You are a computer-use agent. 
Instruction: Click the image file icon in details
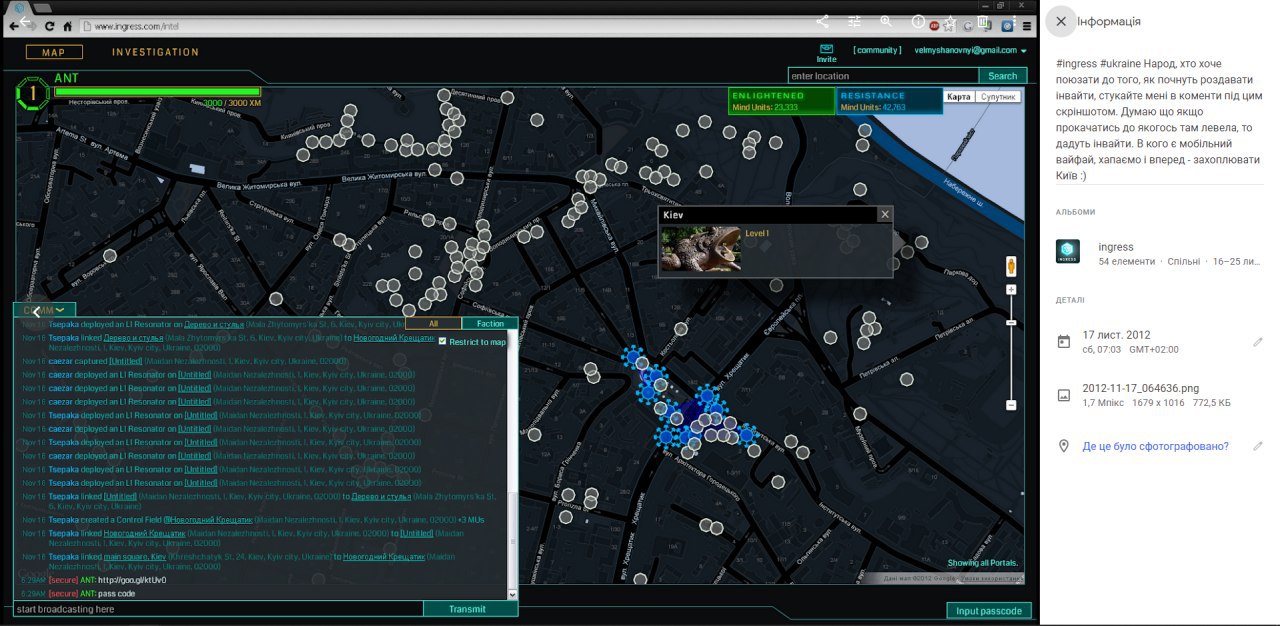(1064, 395)
